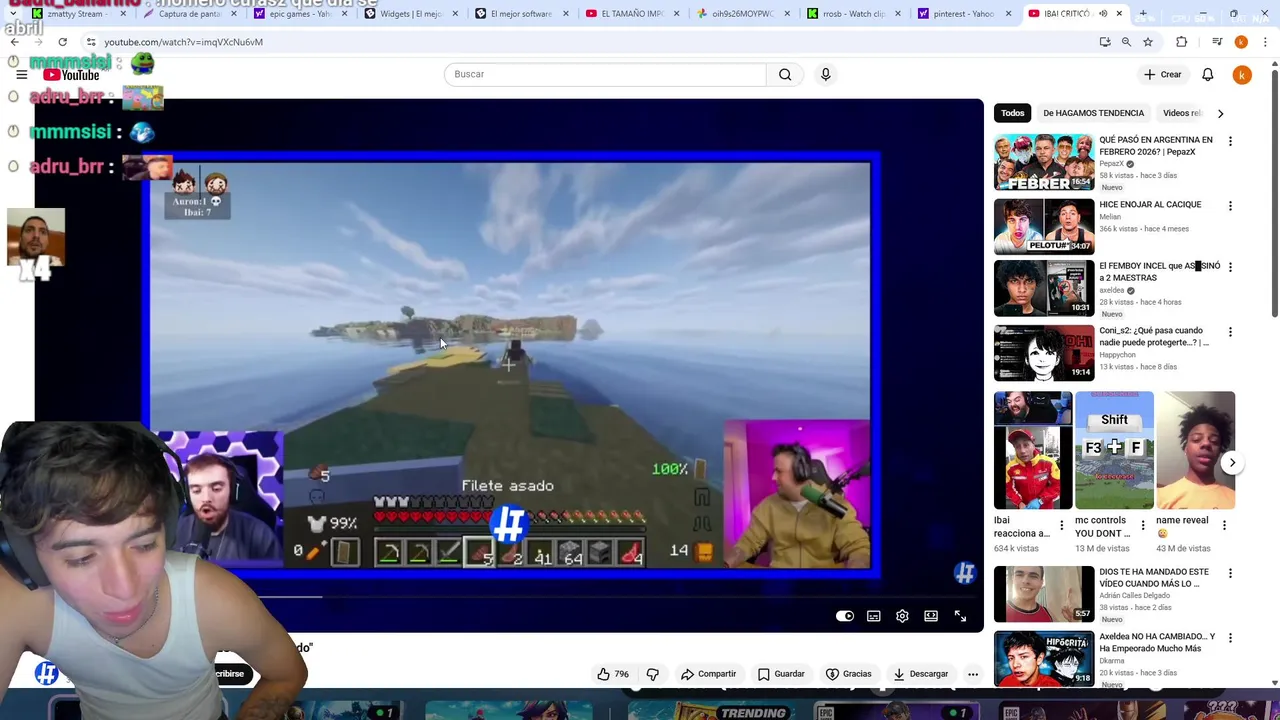Open options for QUÉ PASÓ EN ARGENTINA video
1280x720 pixels.
pos(1230,142)
